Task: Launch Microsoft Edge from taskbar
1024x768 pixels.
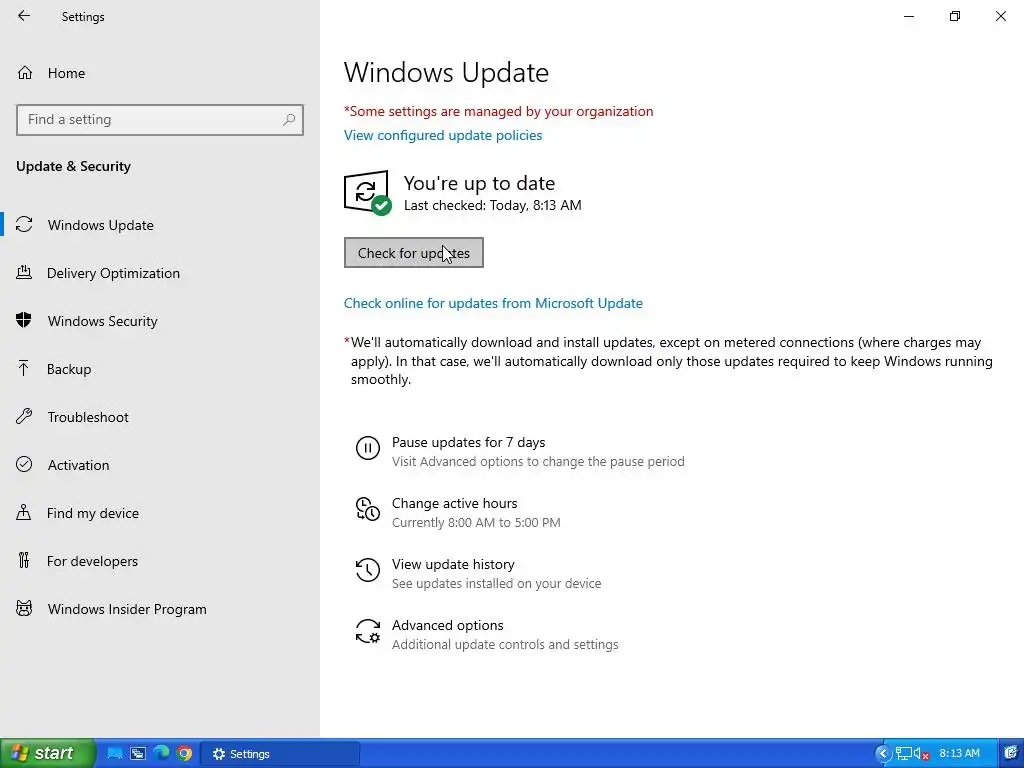Action: (161, 753)
